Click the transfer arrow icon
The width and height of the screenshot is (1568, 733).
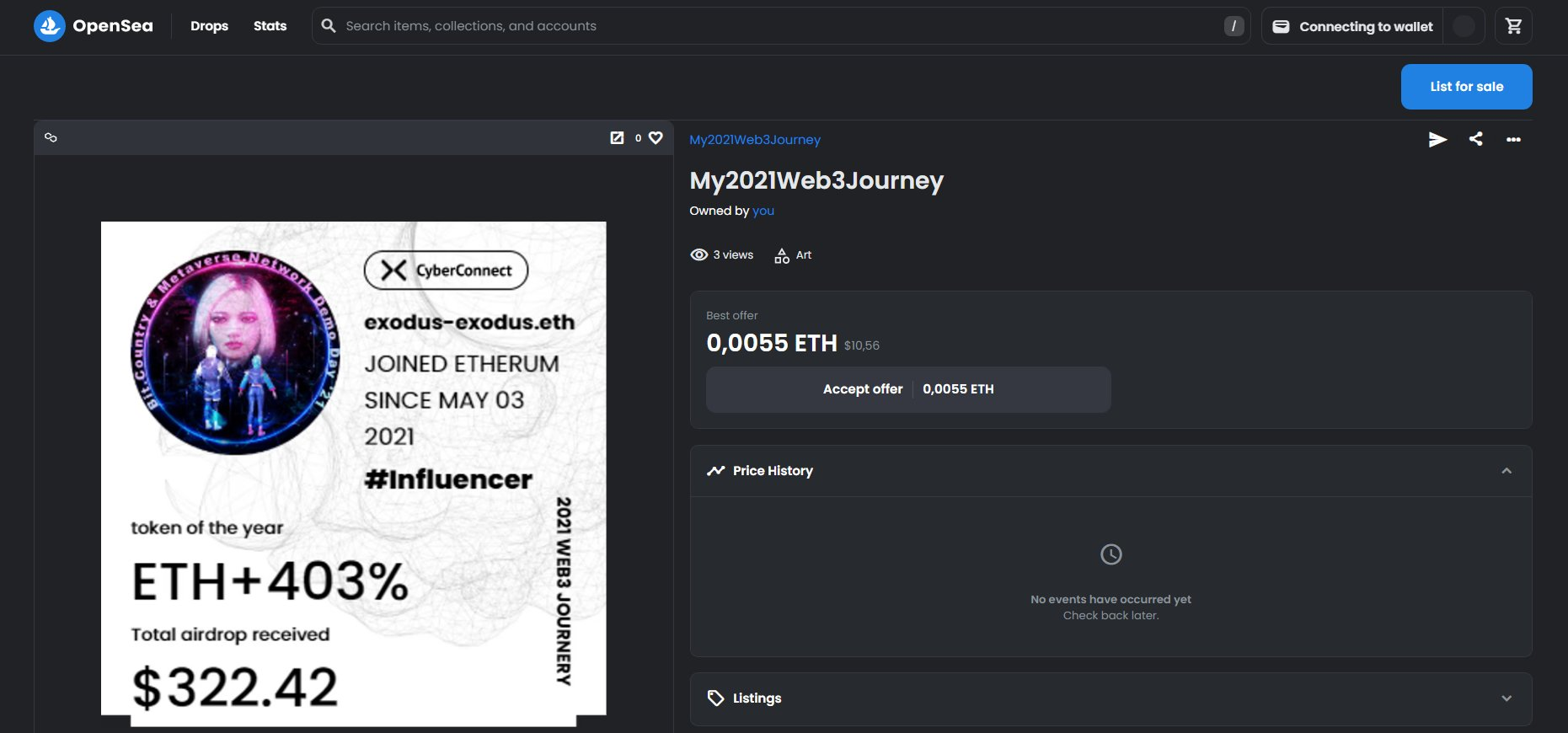click(1437, 139)
